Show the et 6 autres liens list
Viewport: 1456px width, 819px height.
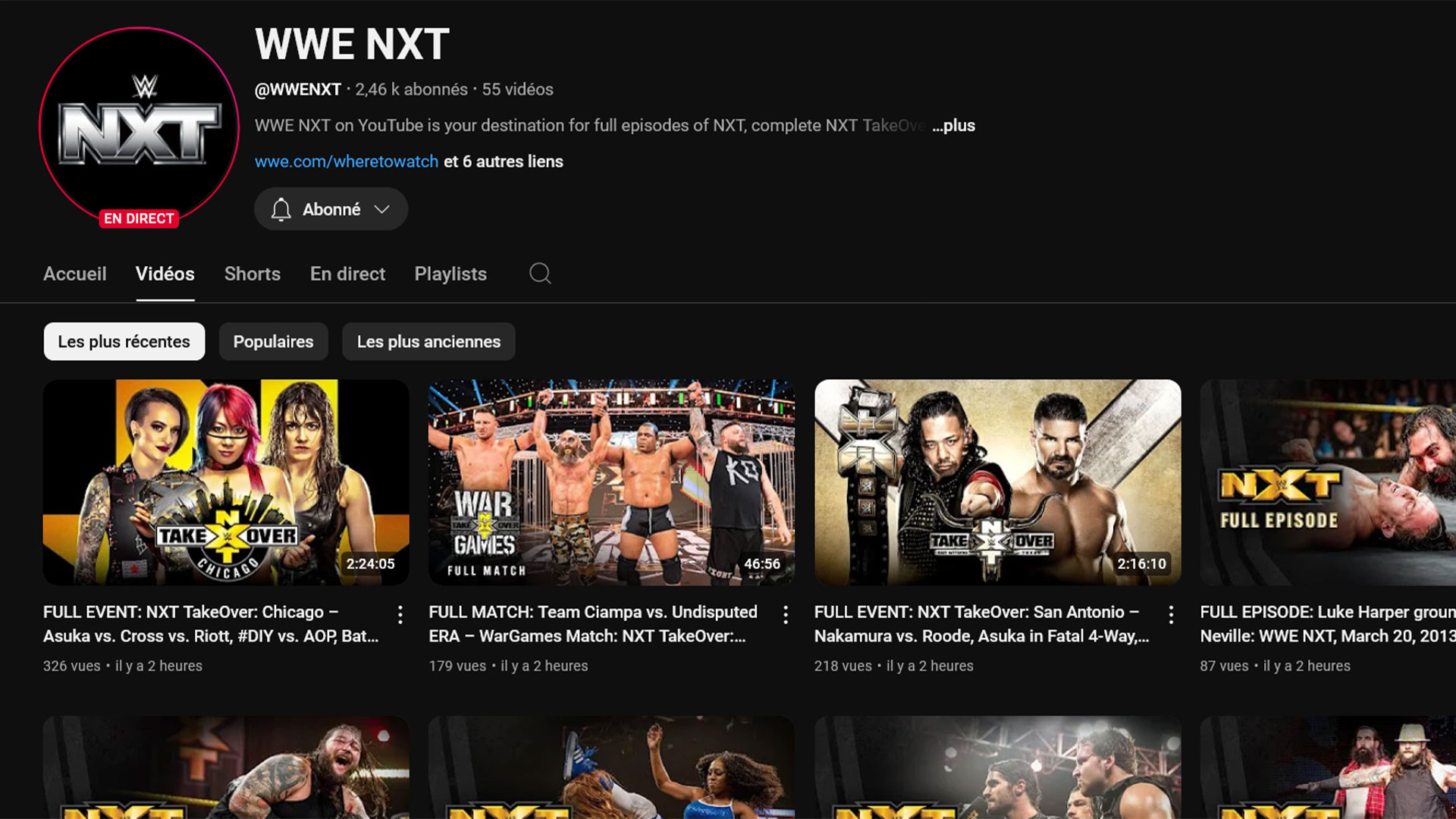(504, 162)
